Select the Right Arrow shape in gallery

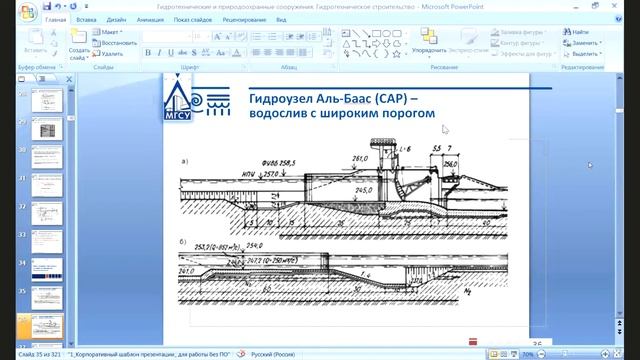(x=376, y=43)
